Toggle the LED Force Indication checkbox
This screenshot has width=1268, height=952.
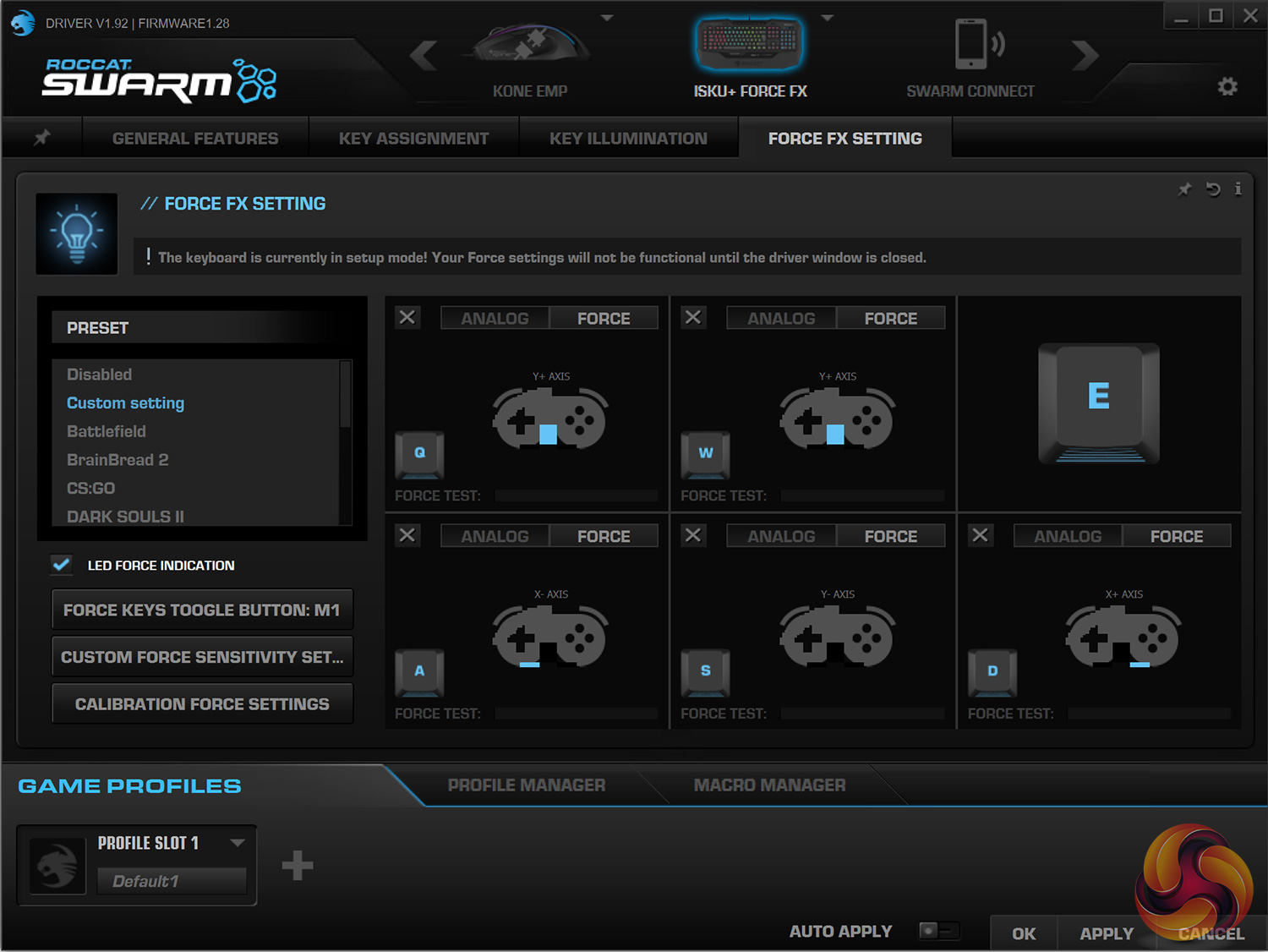pyautogui.click(x=61, y=564)
